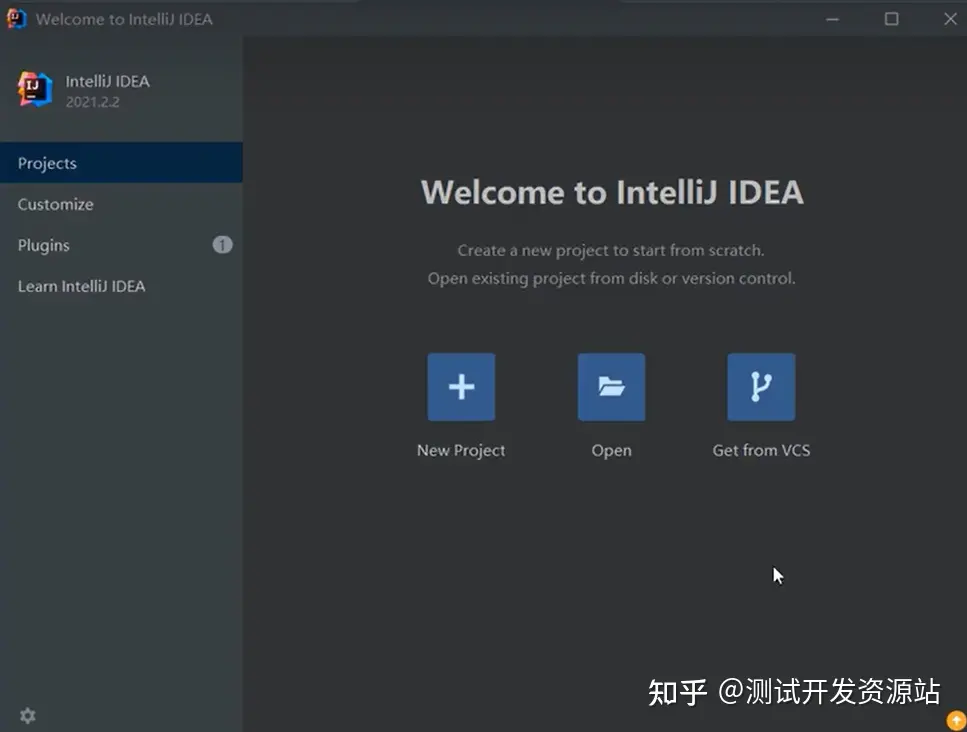
Task: Select the Projects tab
Action: [x=121, y=163]
